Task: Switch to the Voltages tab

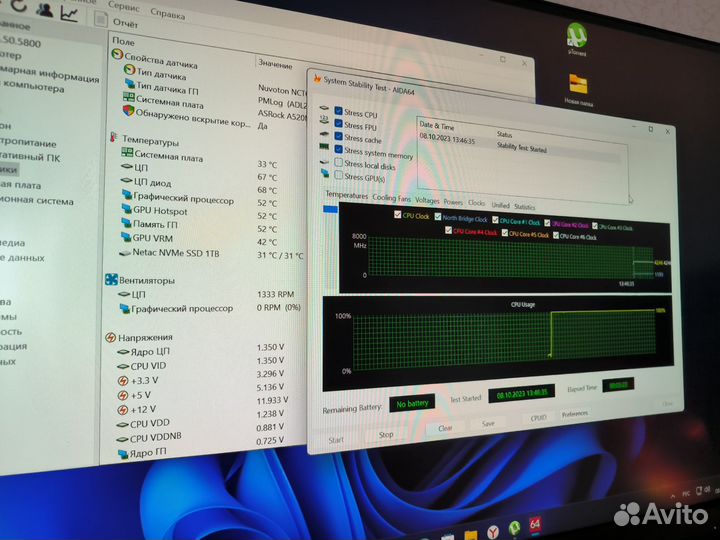Action: click(427, 200)
